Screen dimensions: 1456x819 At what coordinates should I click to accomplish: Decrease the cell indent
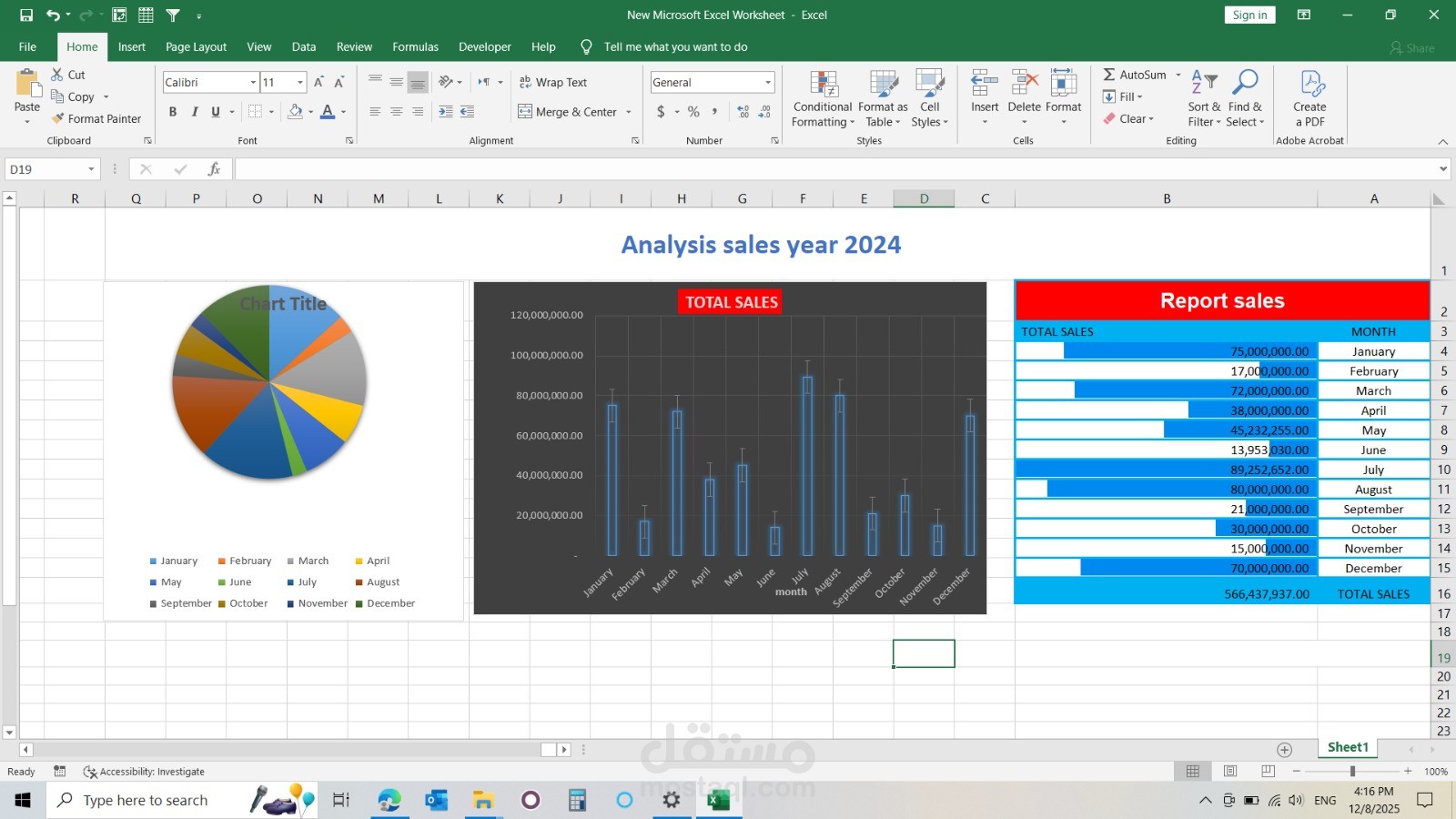[445, 112]
